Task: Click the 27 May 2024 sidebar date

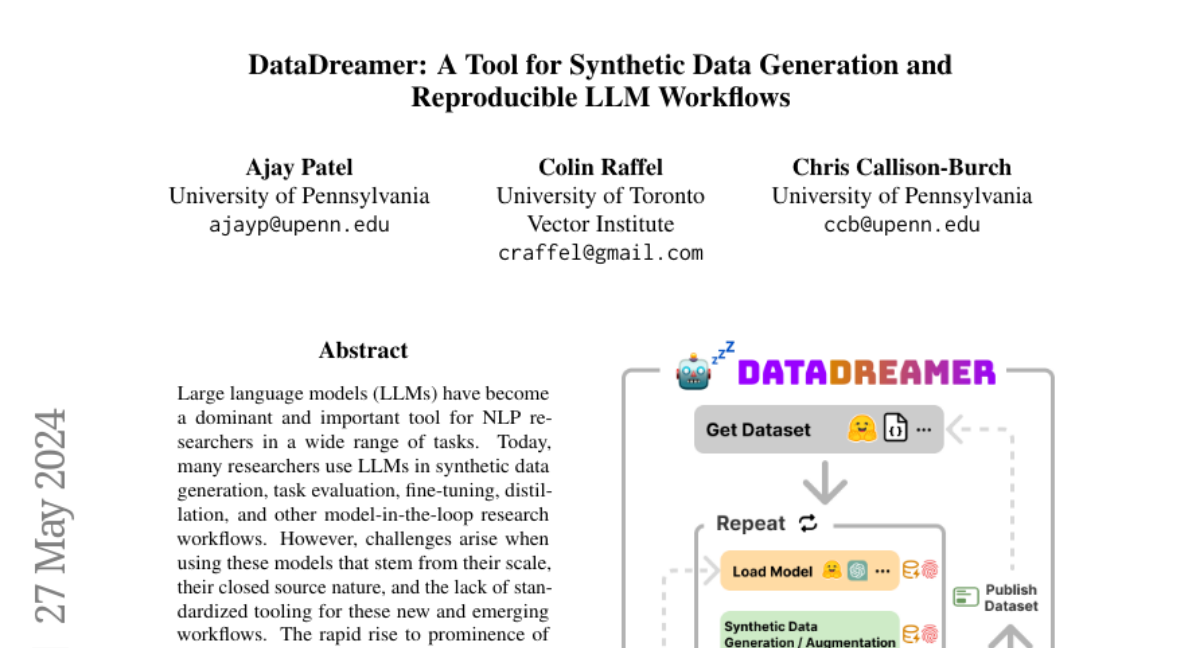Action: [x=51, y=515]
